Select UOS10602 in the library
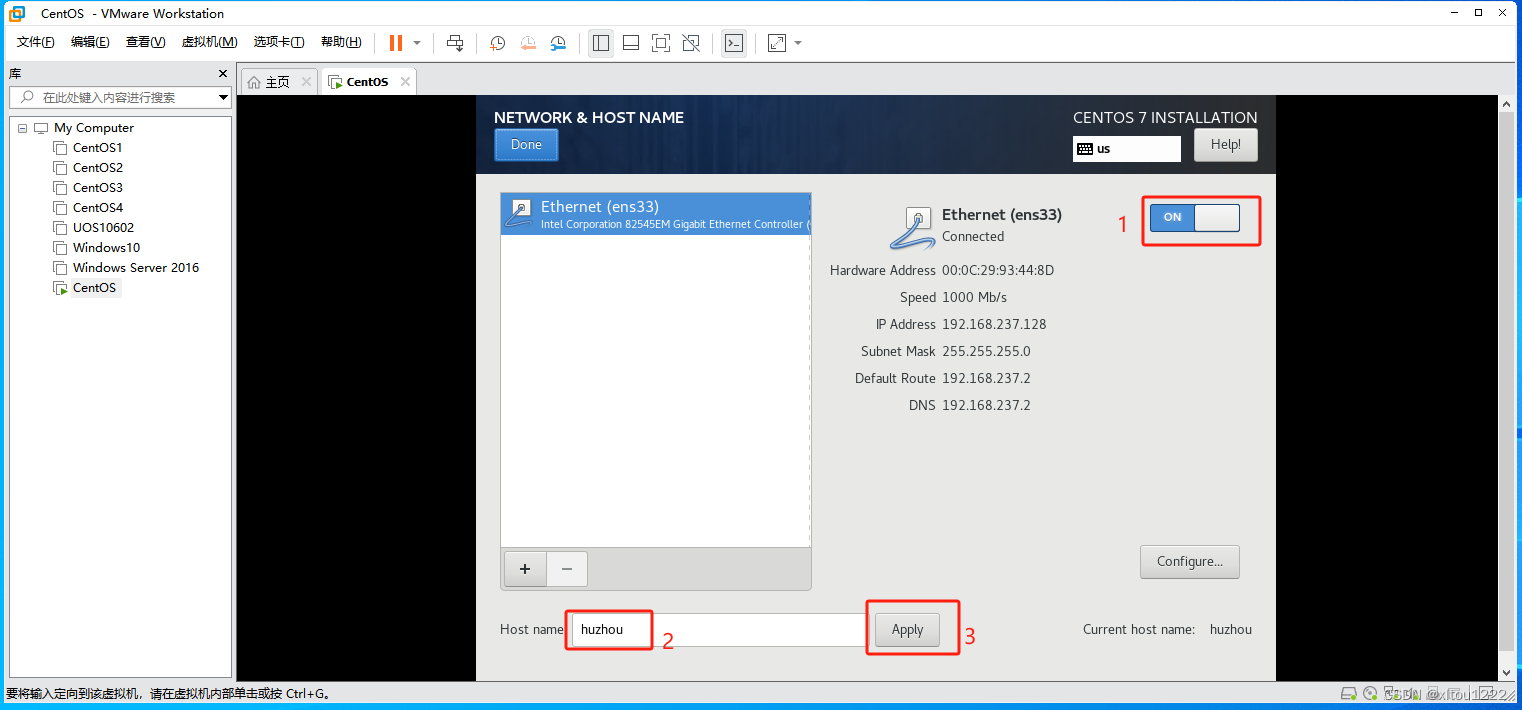This screenshot has width=1522, height=710. click(x=103, y=228)
